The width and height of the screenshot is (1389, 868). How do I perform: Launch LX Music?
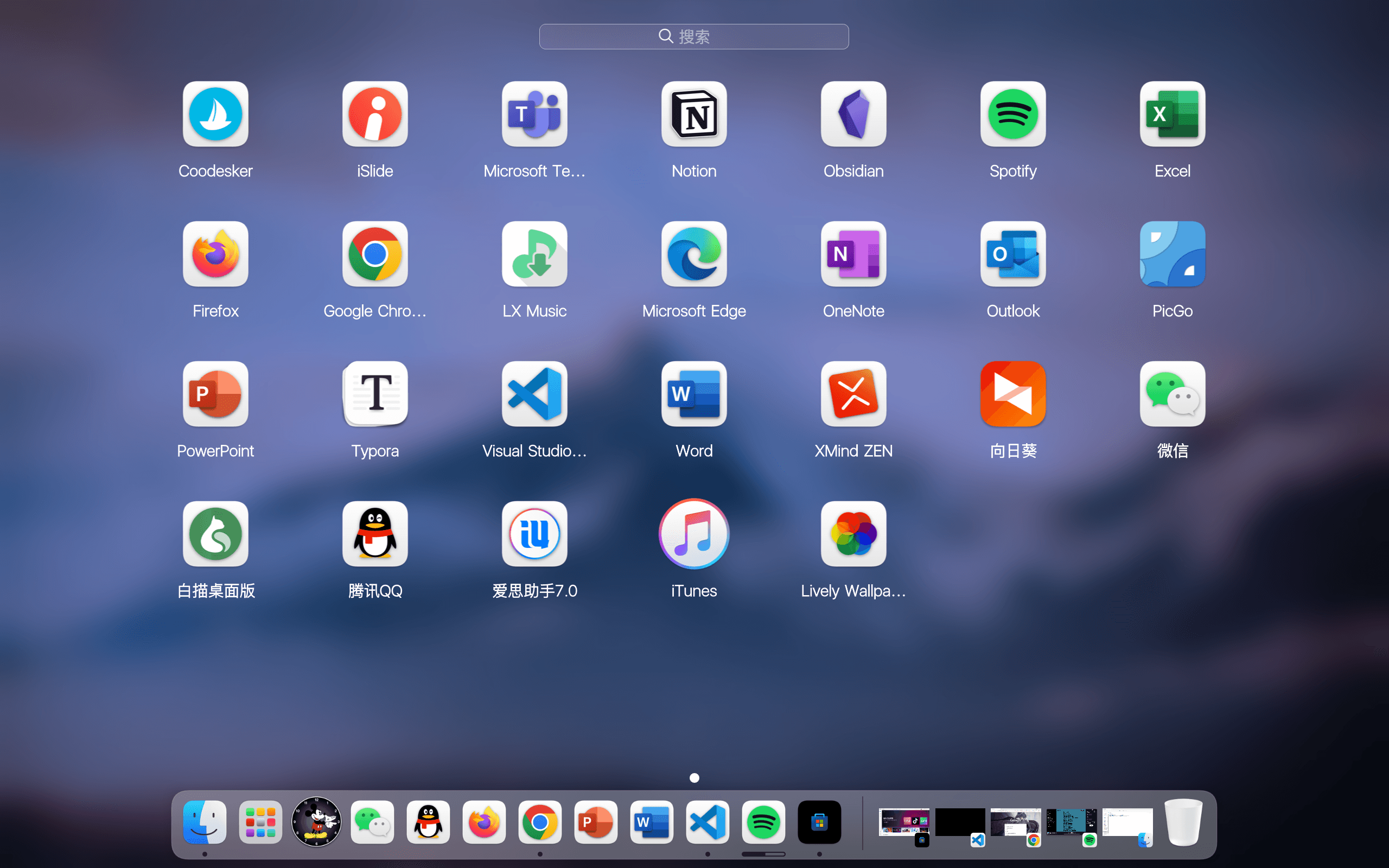pyautogui.click(x=534, y=254)
